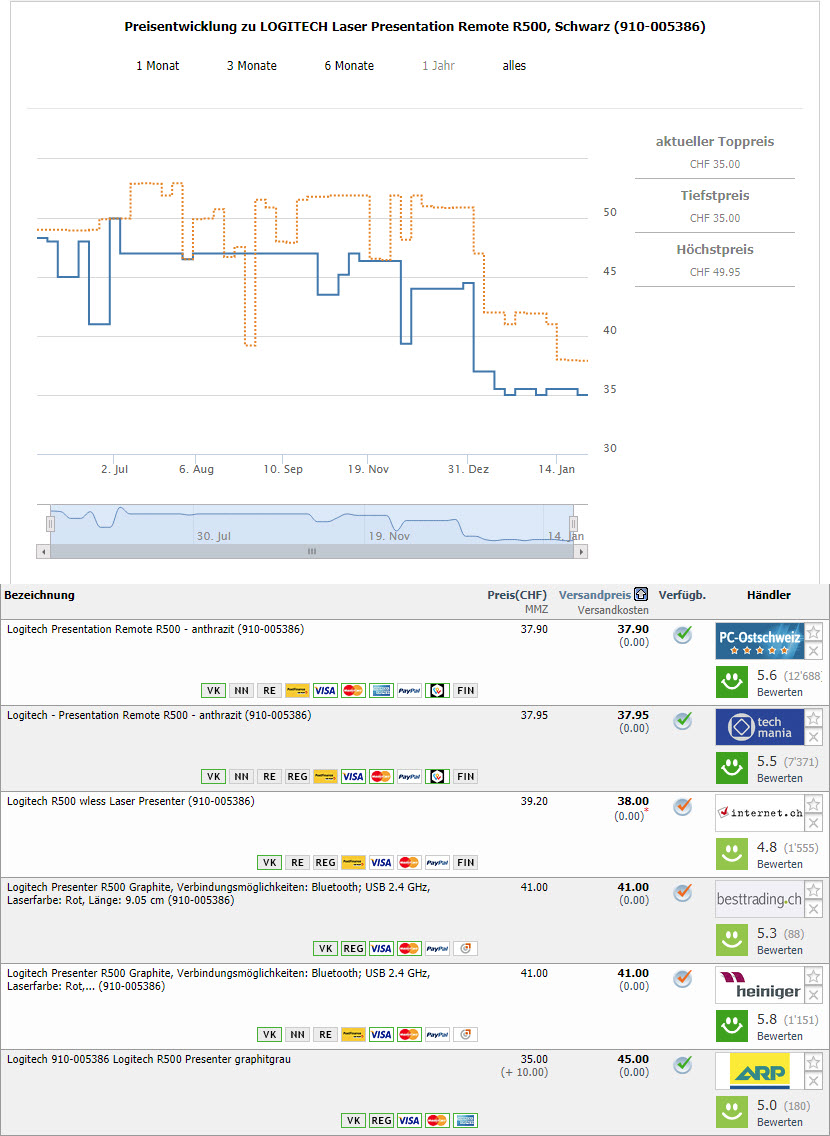Image resolution: width=830 pixels, height=1136 pixels.
Task: Show the full price history with alles
Action: (514, 66)
